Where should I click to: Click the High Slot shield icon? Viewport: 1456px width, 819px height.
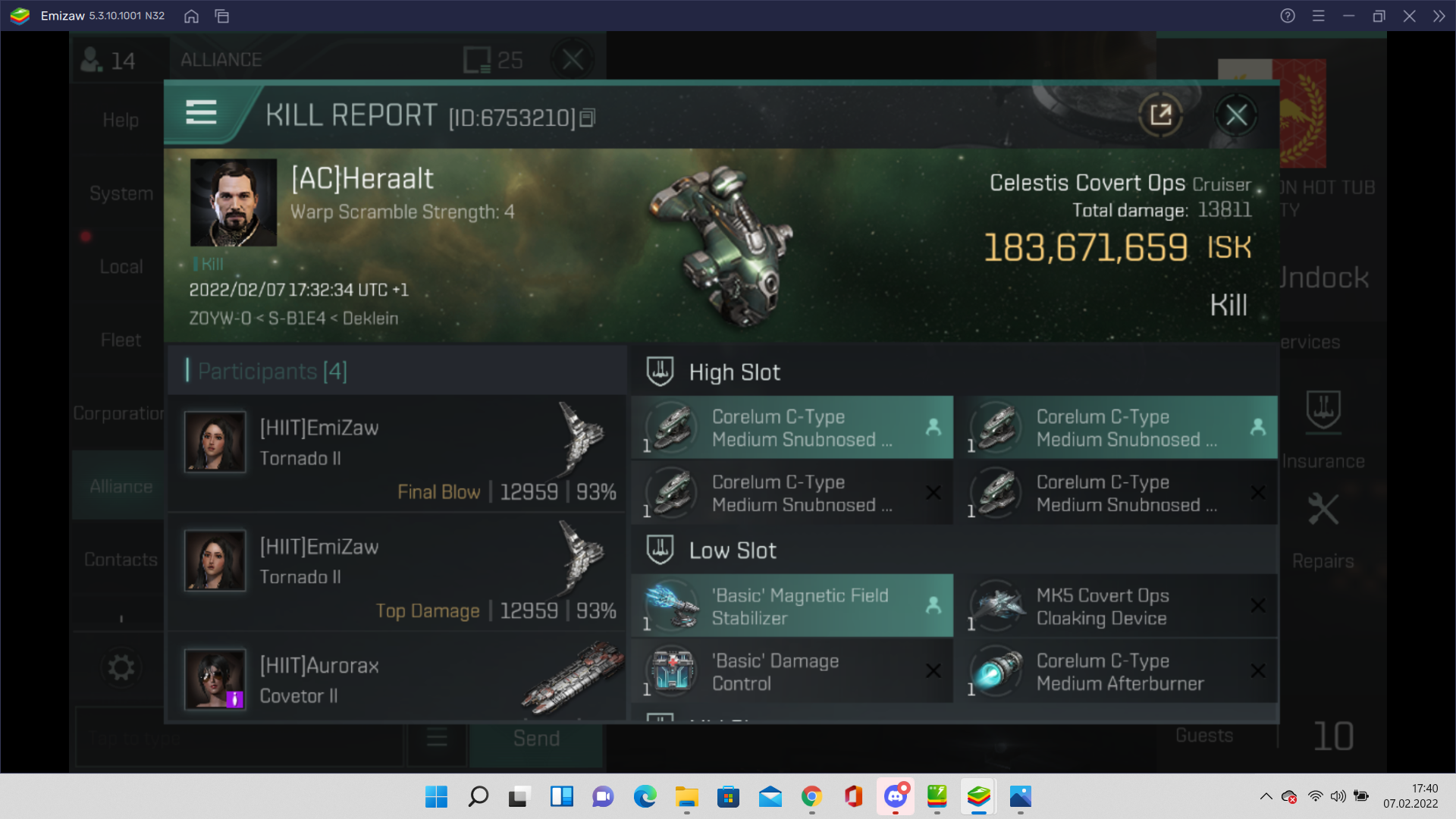pos(659,372)
